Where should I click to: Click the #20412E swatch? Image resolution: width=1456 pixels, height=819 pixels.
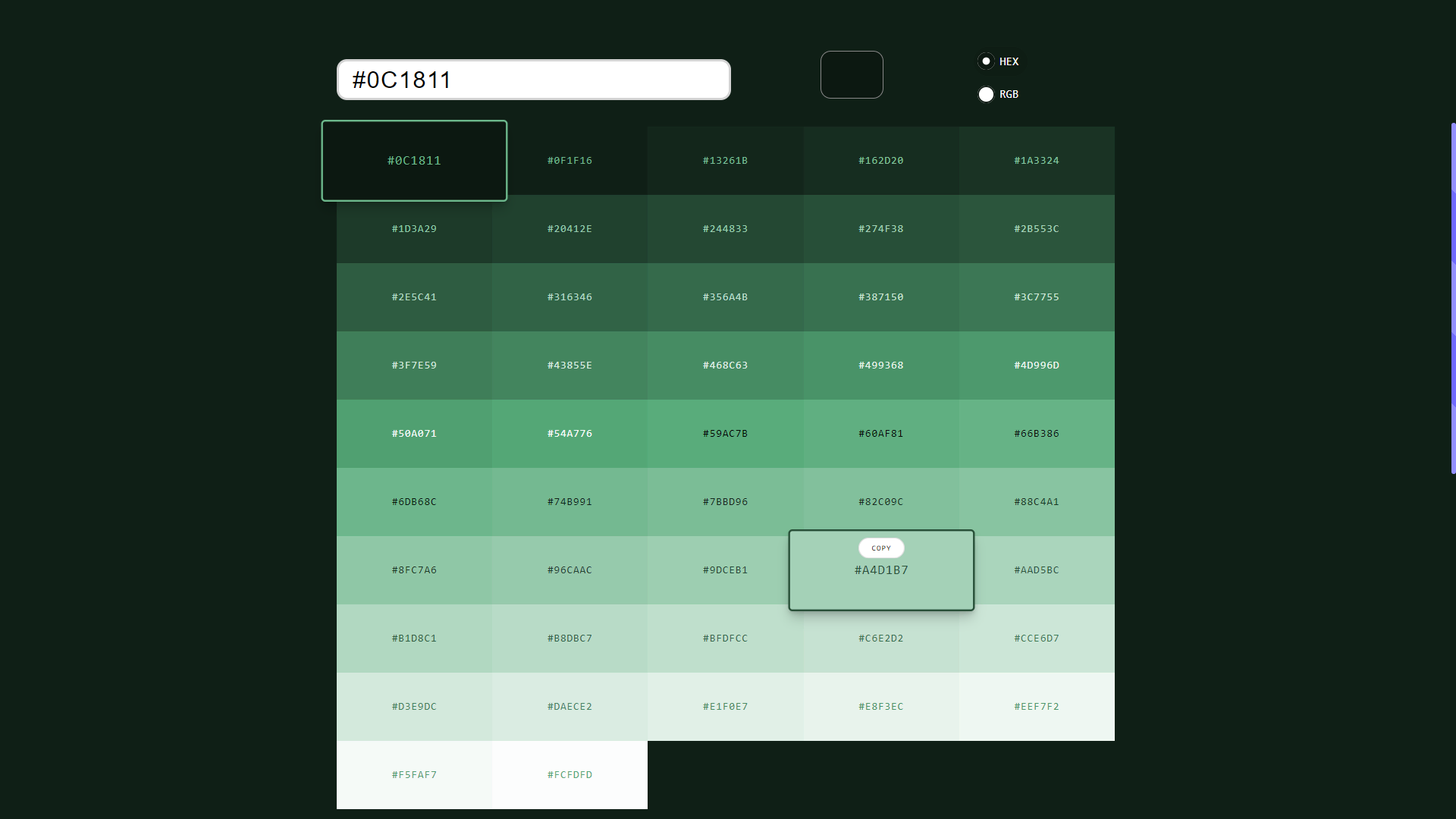click(x=570, y=229)
